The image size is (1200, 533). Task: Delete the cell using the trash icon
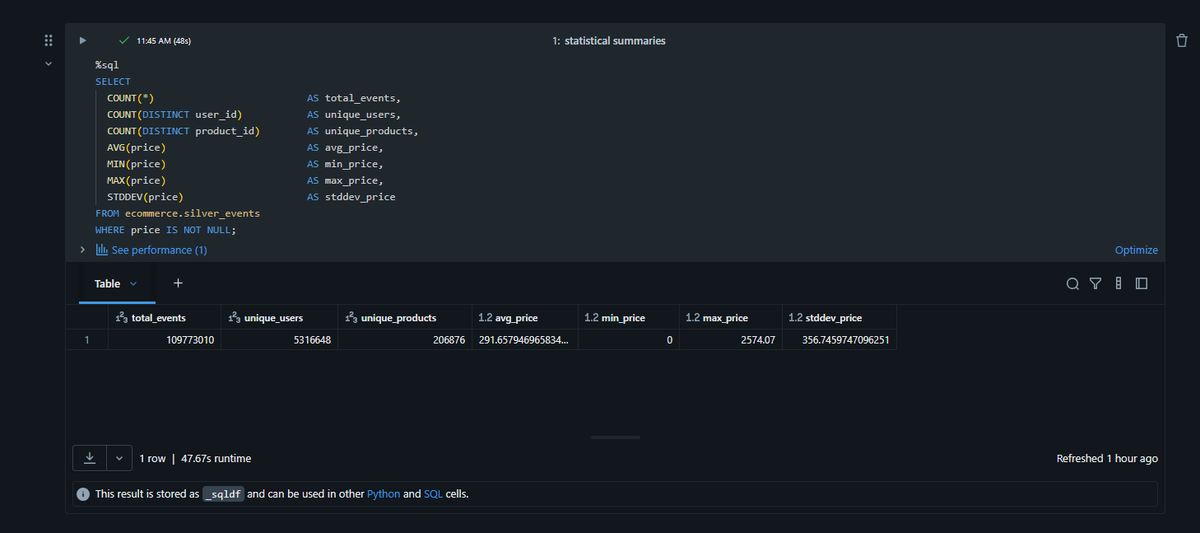[x=1182, y=40]
